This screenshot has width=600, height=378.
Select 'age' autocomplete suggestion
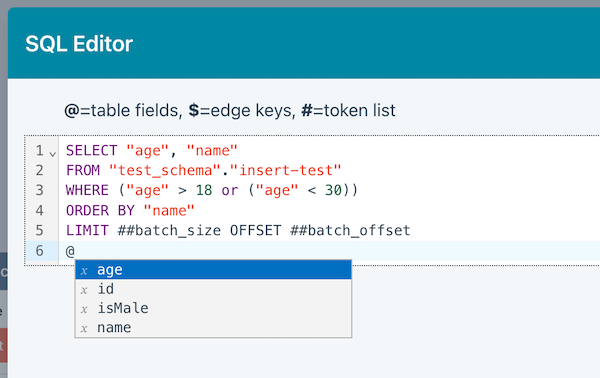pos(213,270)
